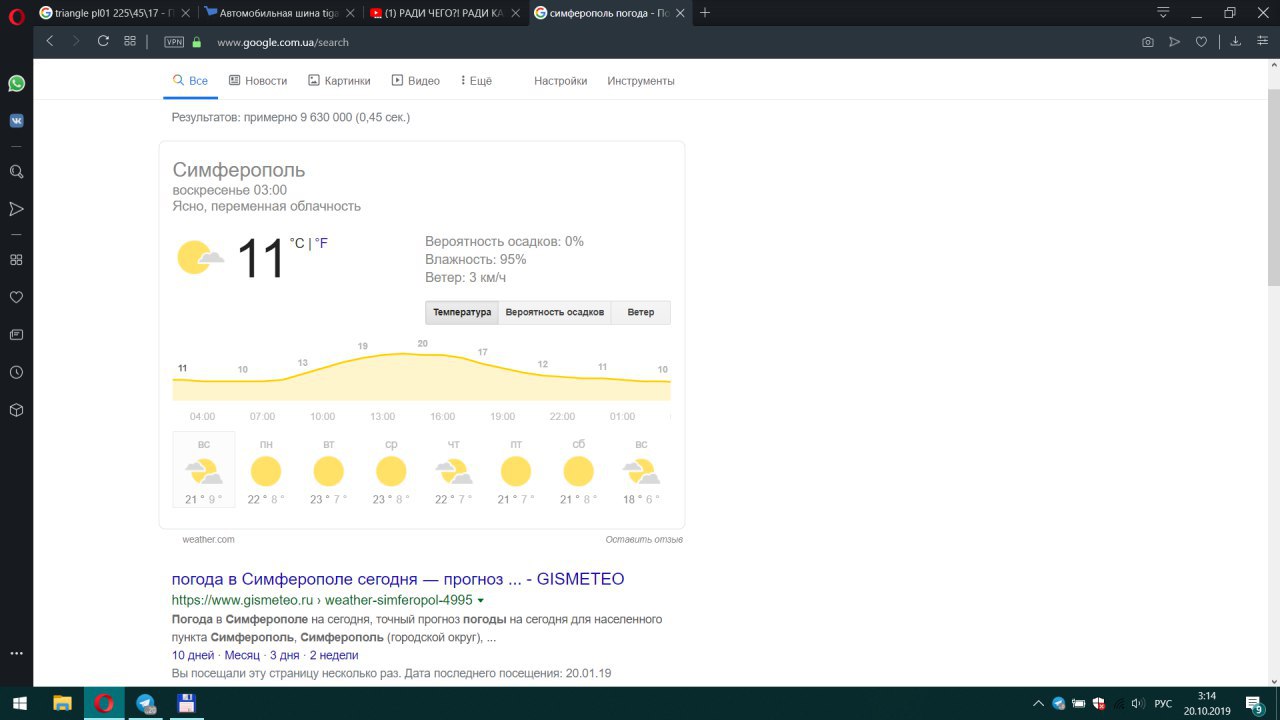Send page to My Flow from toolbar
1280x720 pixels.
point(1175,42)
